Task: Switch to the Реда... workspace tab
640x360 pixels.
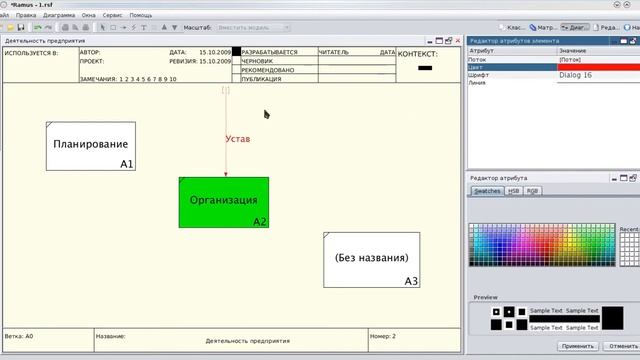Action: click(606, 27)
